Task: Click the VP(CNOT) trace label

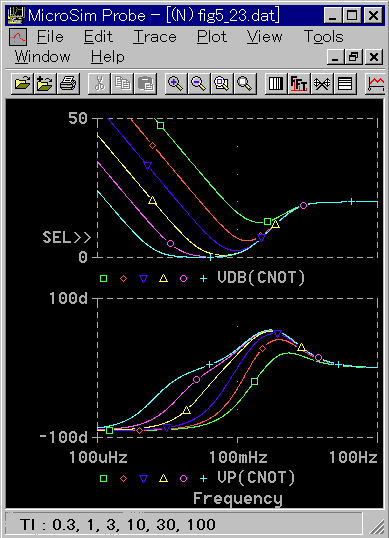Action: pos(256,478)
